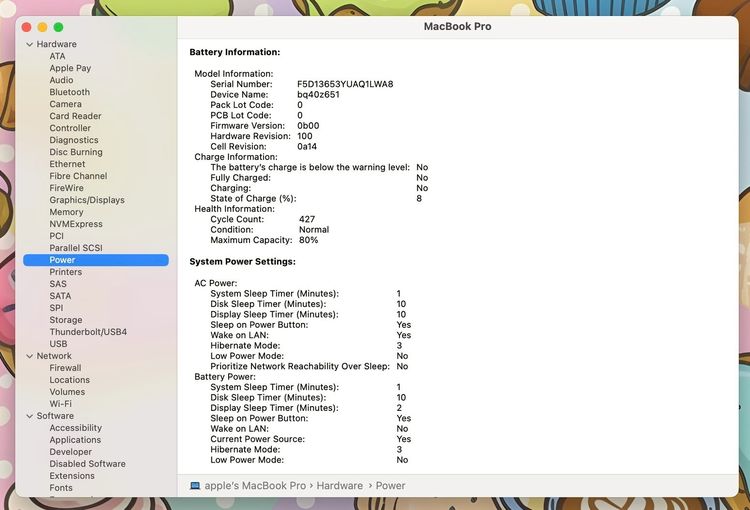Select SPI in the sidebar

click(56, 308)
